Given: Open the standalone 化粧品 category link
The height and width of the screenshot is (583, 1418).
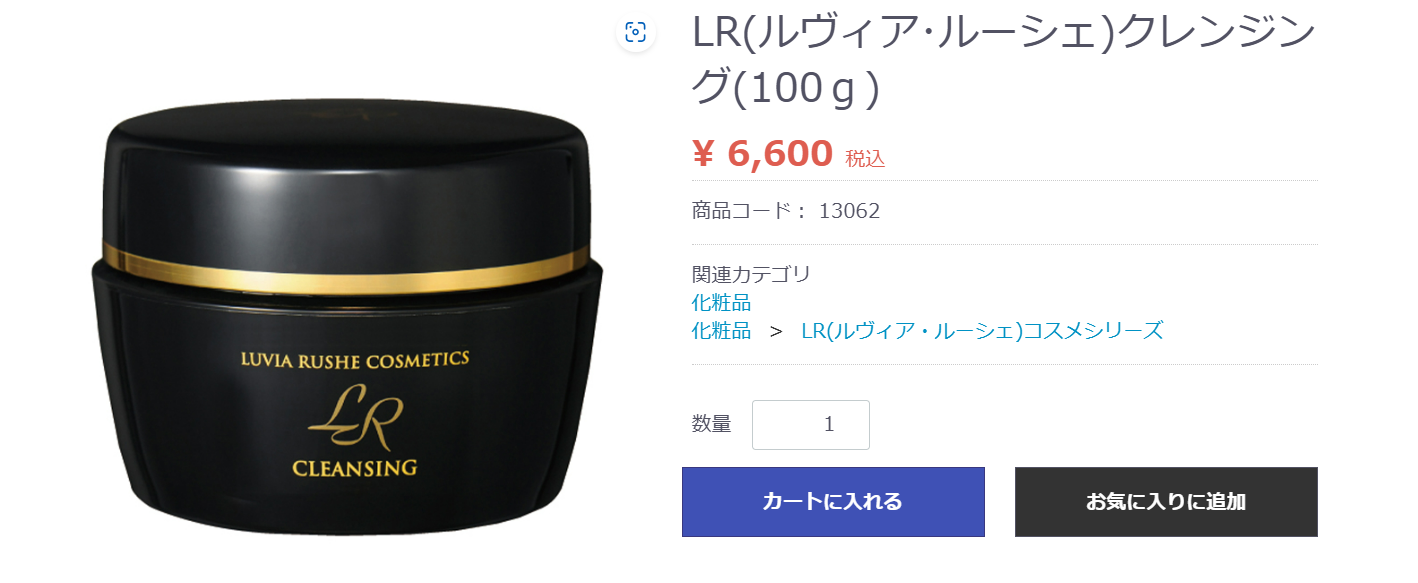Looking at the screenshot, I should tap(721, 302).
